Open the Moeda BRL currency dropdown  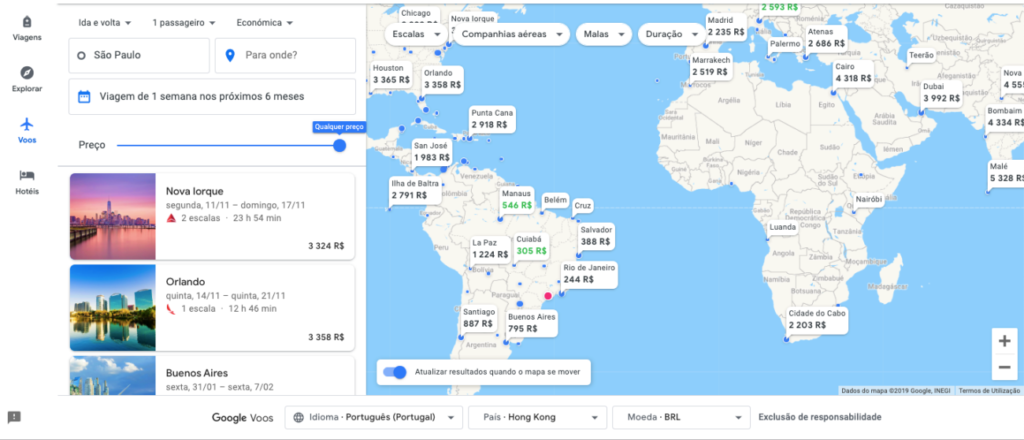(x=681, y=417)
